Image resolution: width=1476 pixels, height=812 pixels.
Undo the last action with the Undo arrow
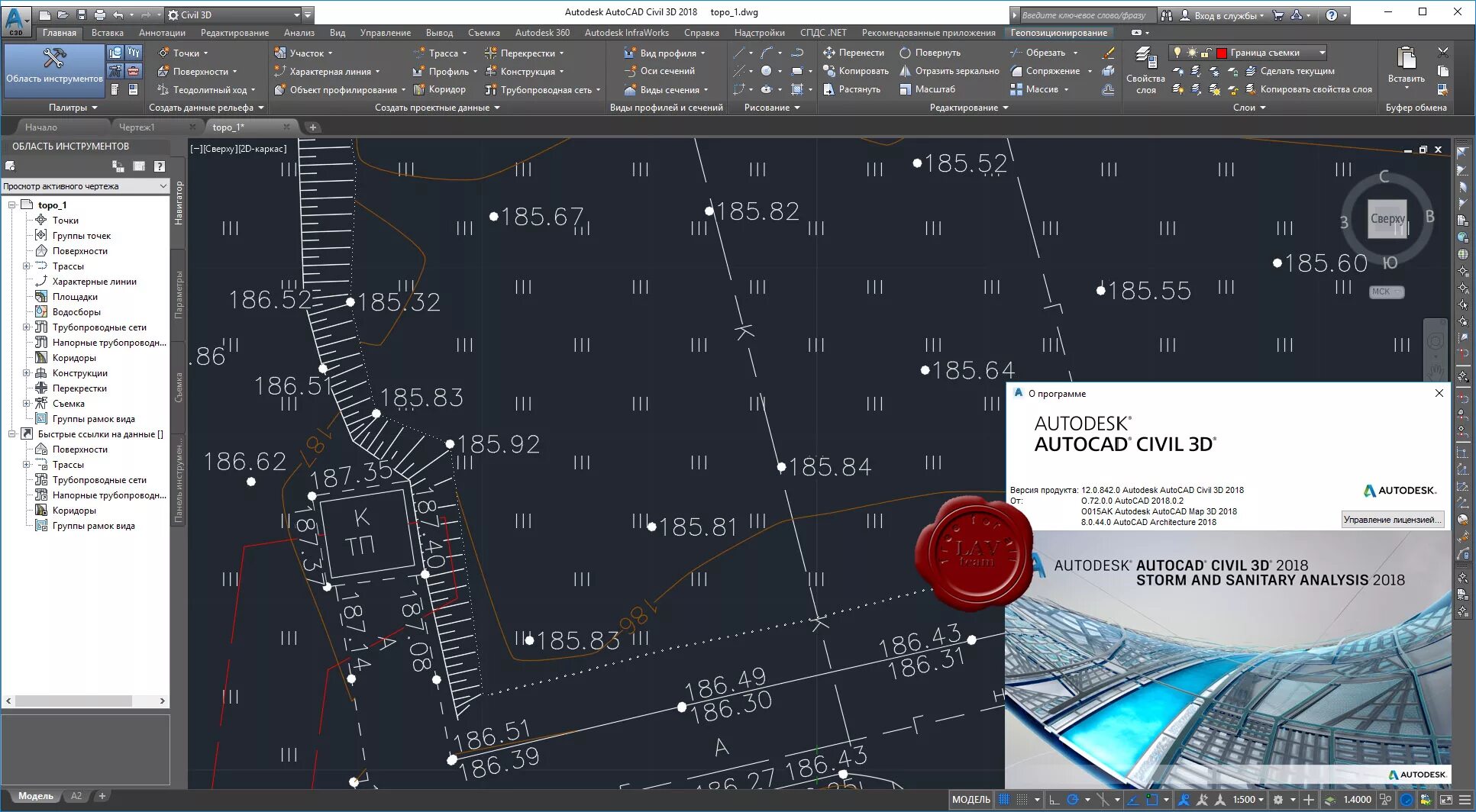tap(118, 14)
